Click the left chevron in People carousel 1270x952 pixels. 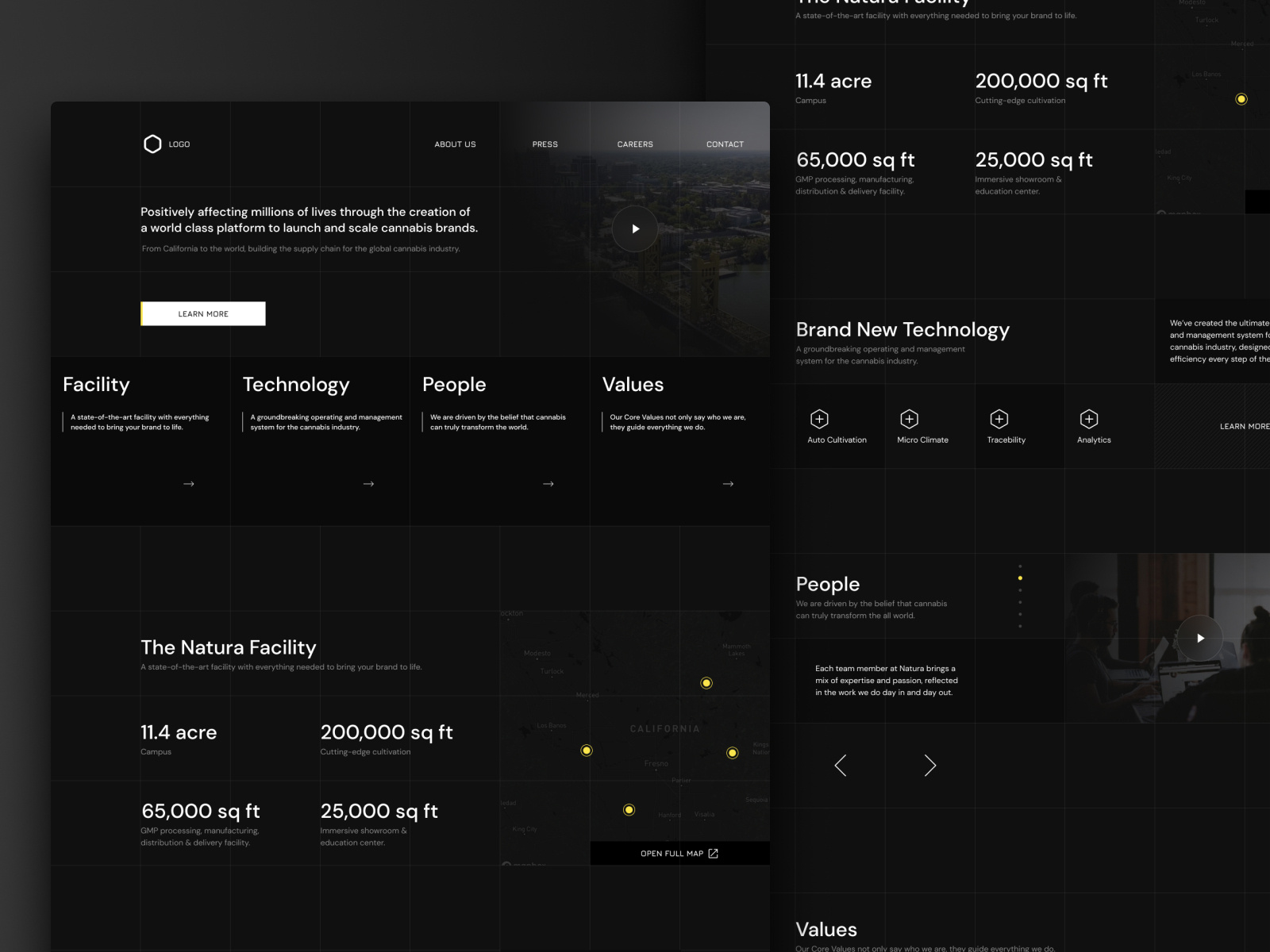[839, 765]
